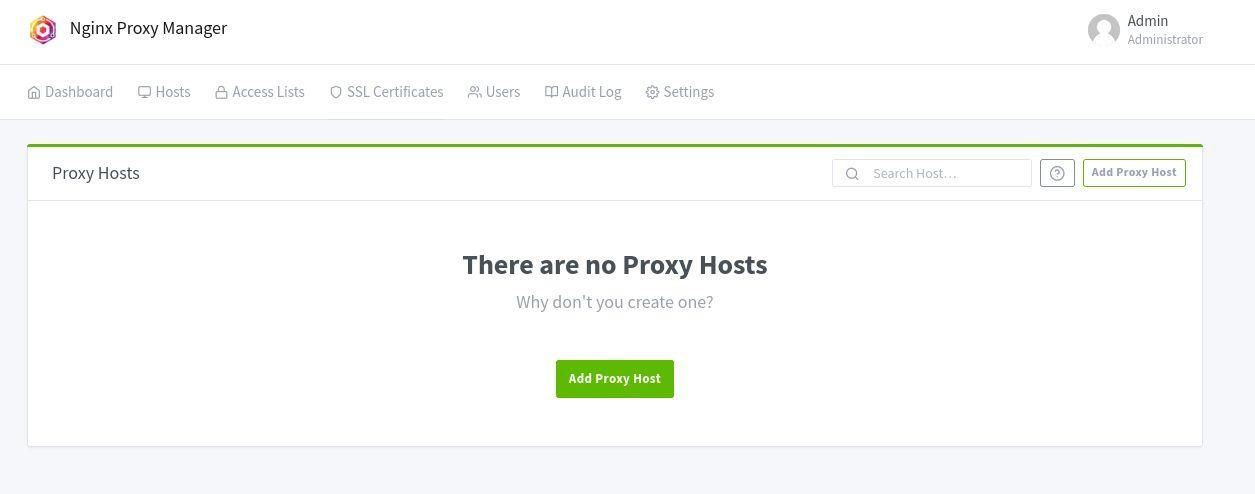1255x494 pixels.
Task: Click the Settings gear icon
Action: [x=652, y=92]
